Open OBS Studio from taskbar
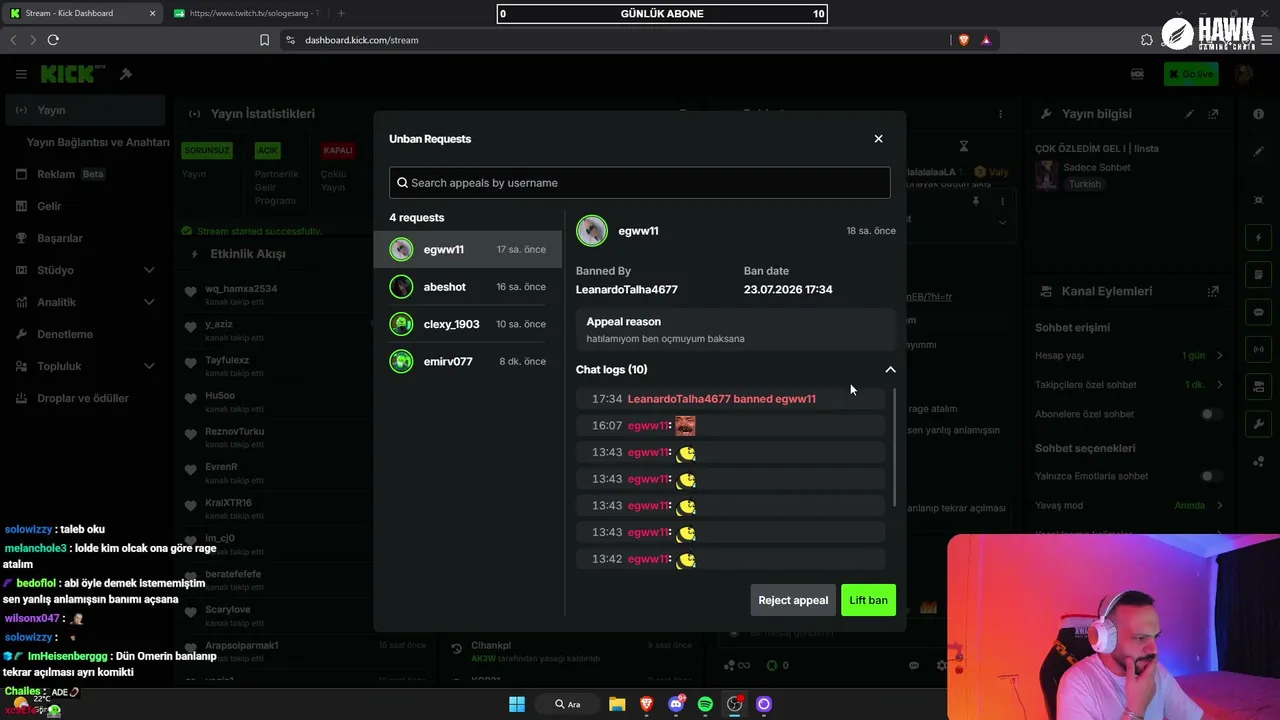1280x720 pixels. point(735,704)
